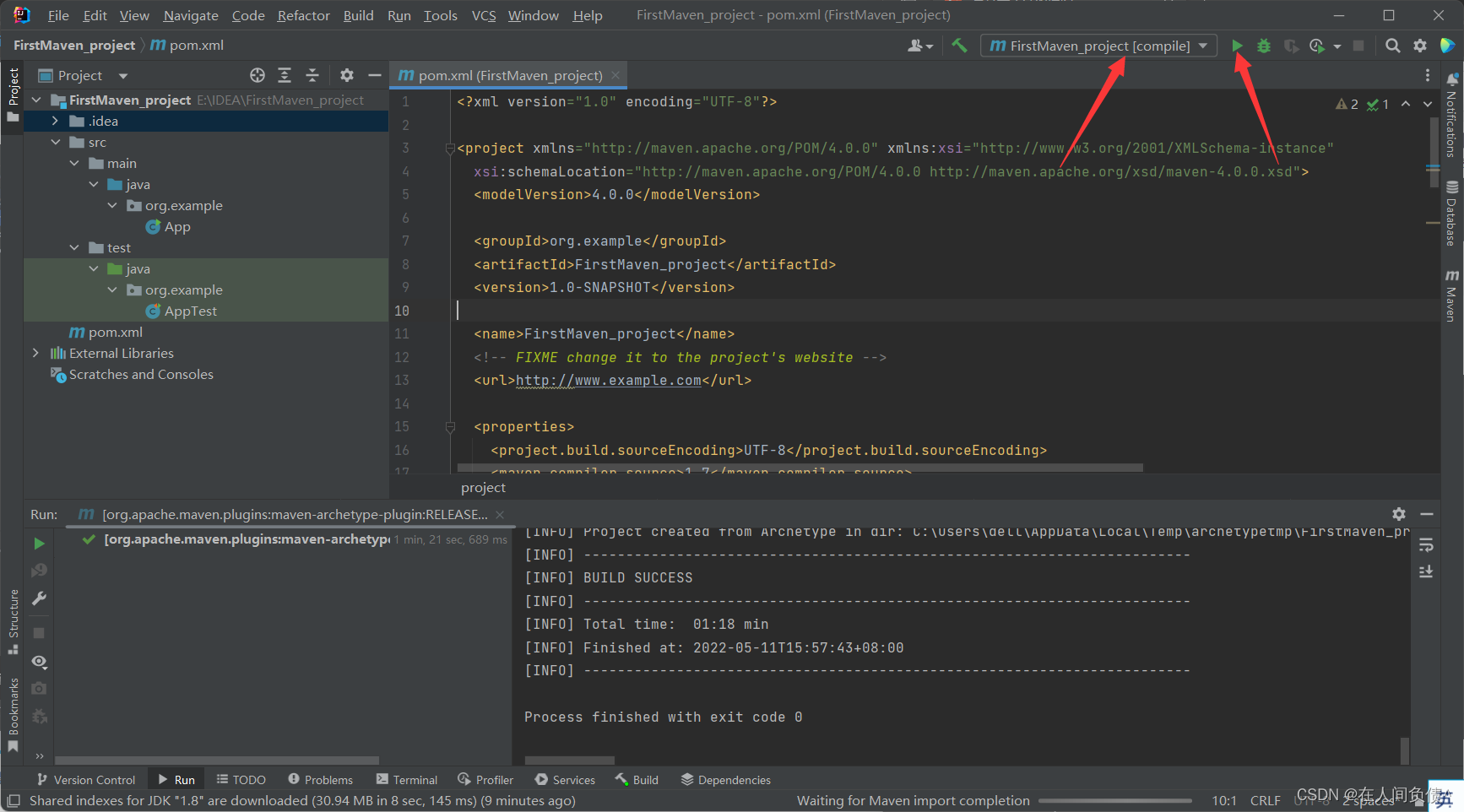Viewport: 1464px width, 812px height.
Task: Open the VCS menu
Action: pos(484,15)
